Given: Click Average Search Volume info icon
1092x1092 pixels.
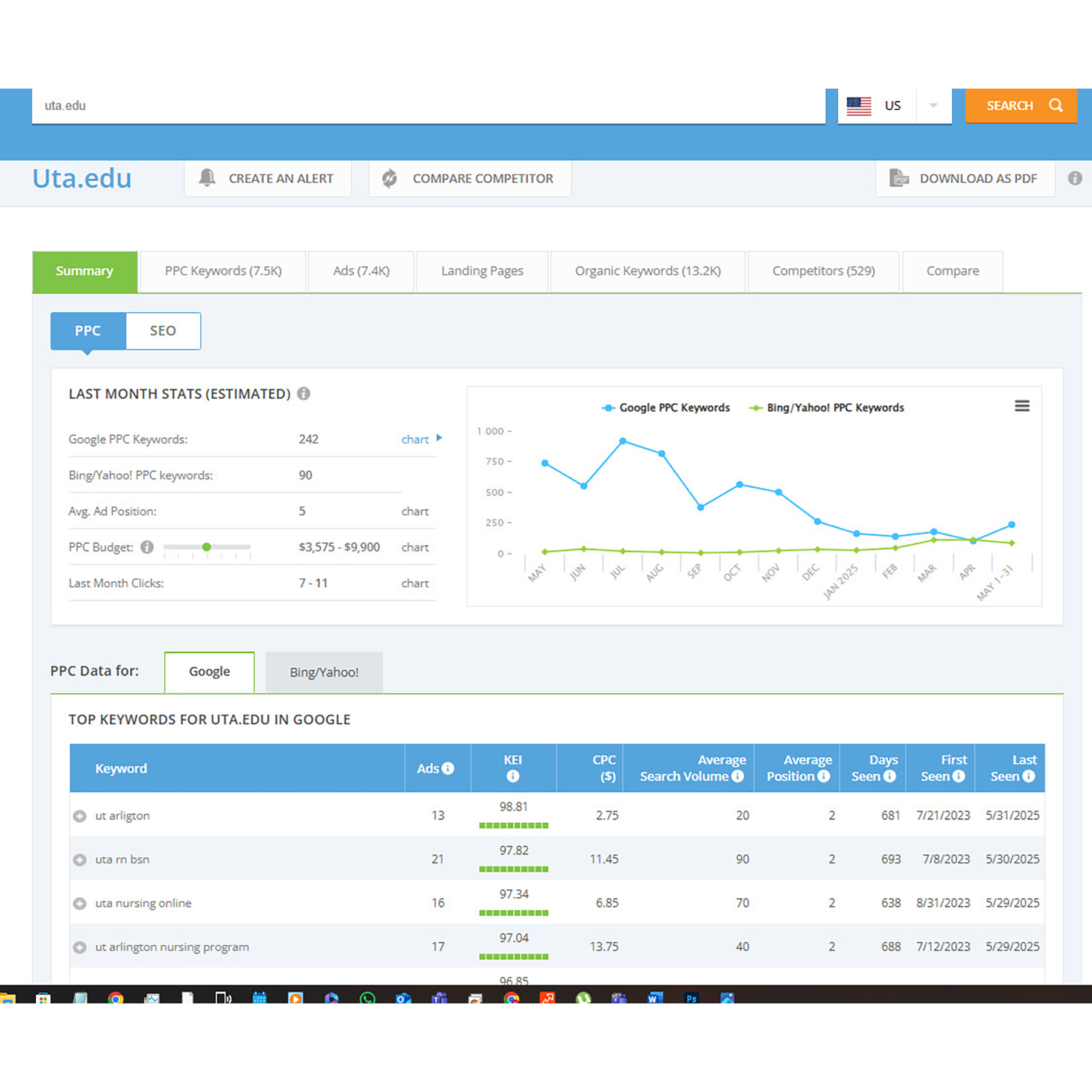Looking at the screenshot, I should (x=737, y=776).
